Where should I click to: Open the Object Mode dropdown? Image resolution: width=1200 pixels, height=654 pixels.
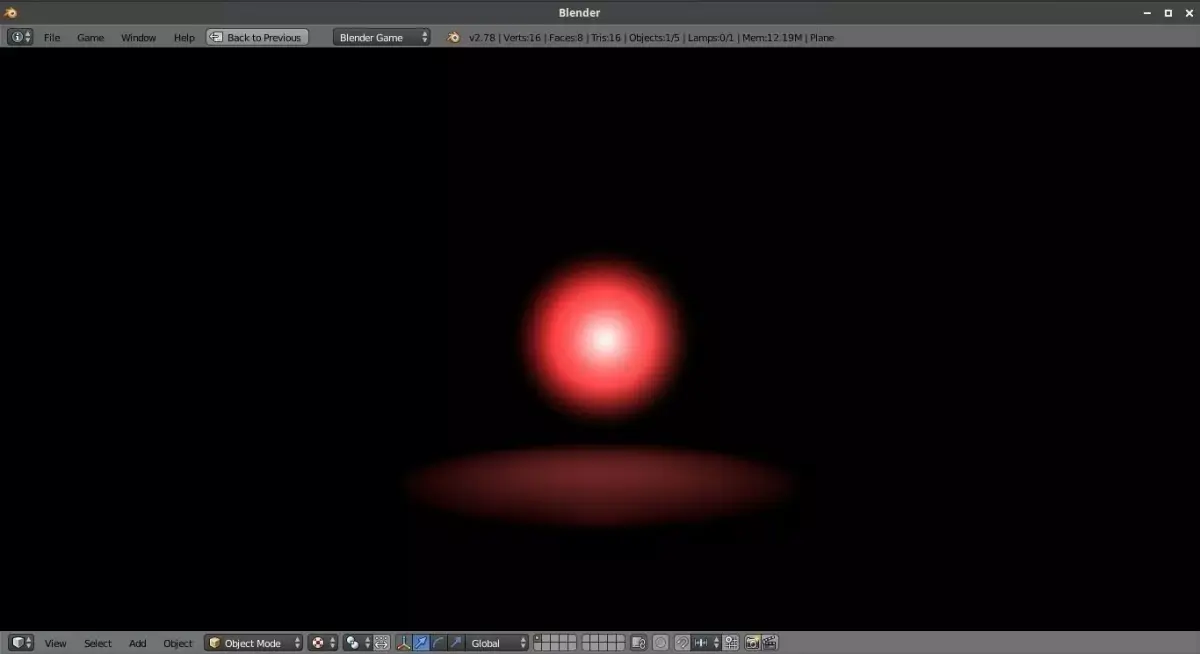coord(252,643)
